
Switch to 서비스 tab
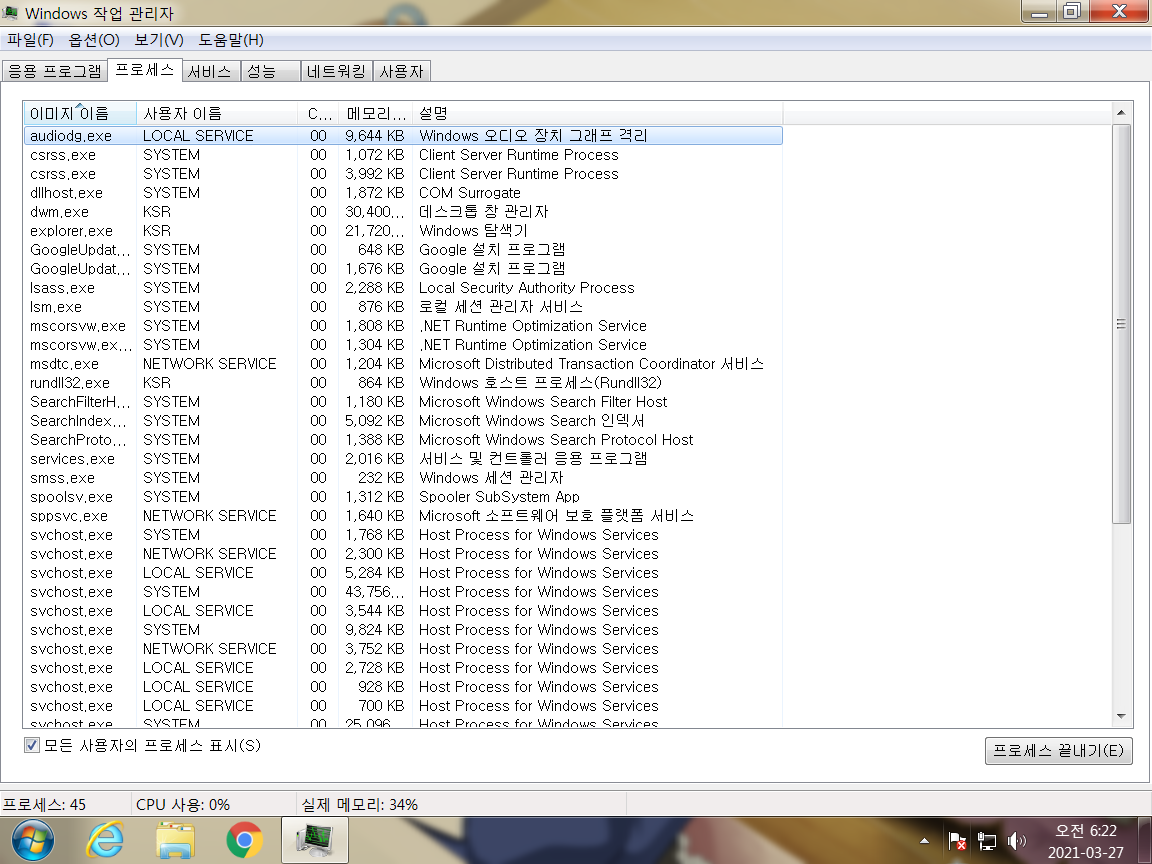tap(210, 71)
